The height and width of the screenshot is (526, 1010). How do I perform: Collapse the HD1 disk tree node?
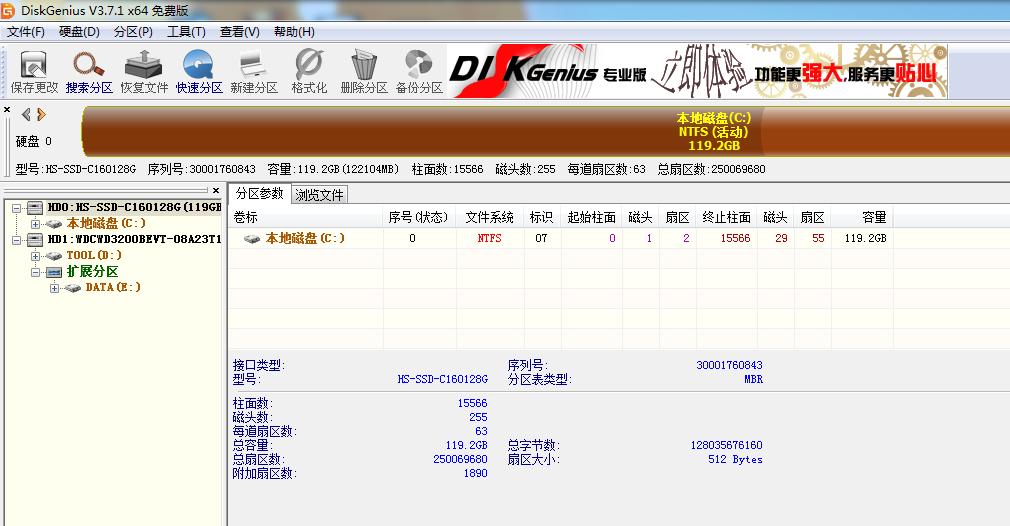coord(17,240)
